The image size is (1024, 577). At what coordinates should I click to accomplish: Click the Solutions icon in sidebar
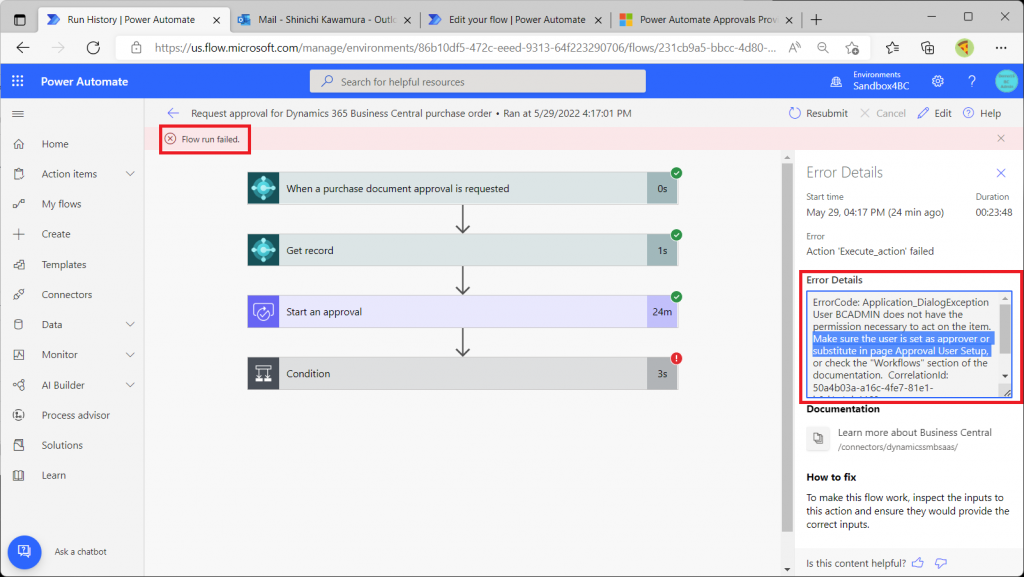click(19, 445)
